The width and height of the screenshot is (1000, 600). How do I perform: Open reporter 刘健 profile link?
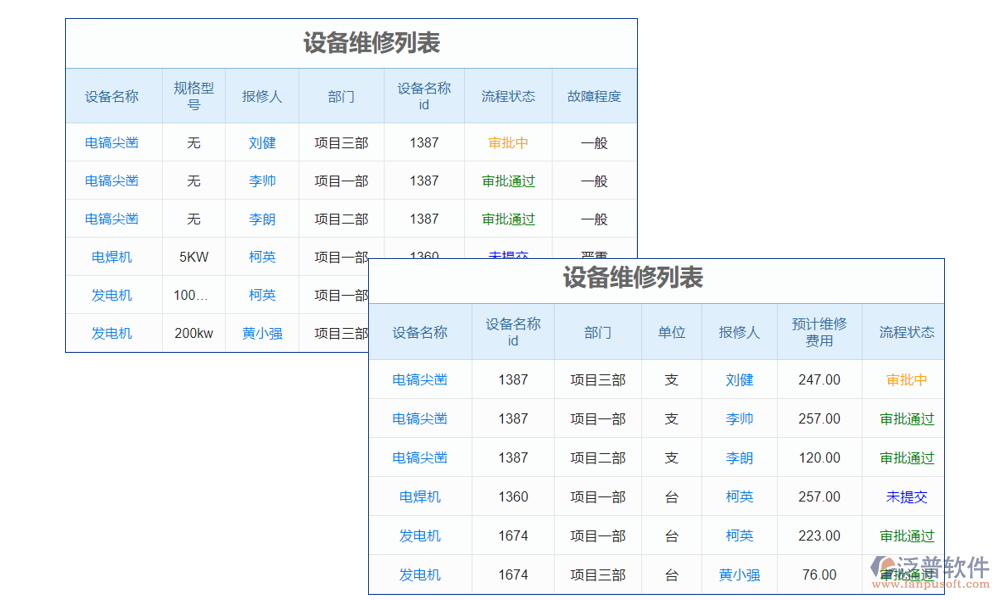(x=739, y=380)
